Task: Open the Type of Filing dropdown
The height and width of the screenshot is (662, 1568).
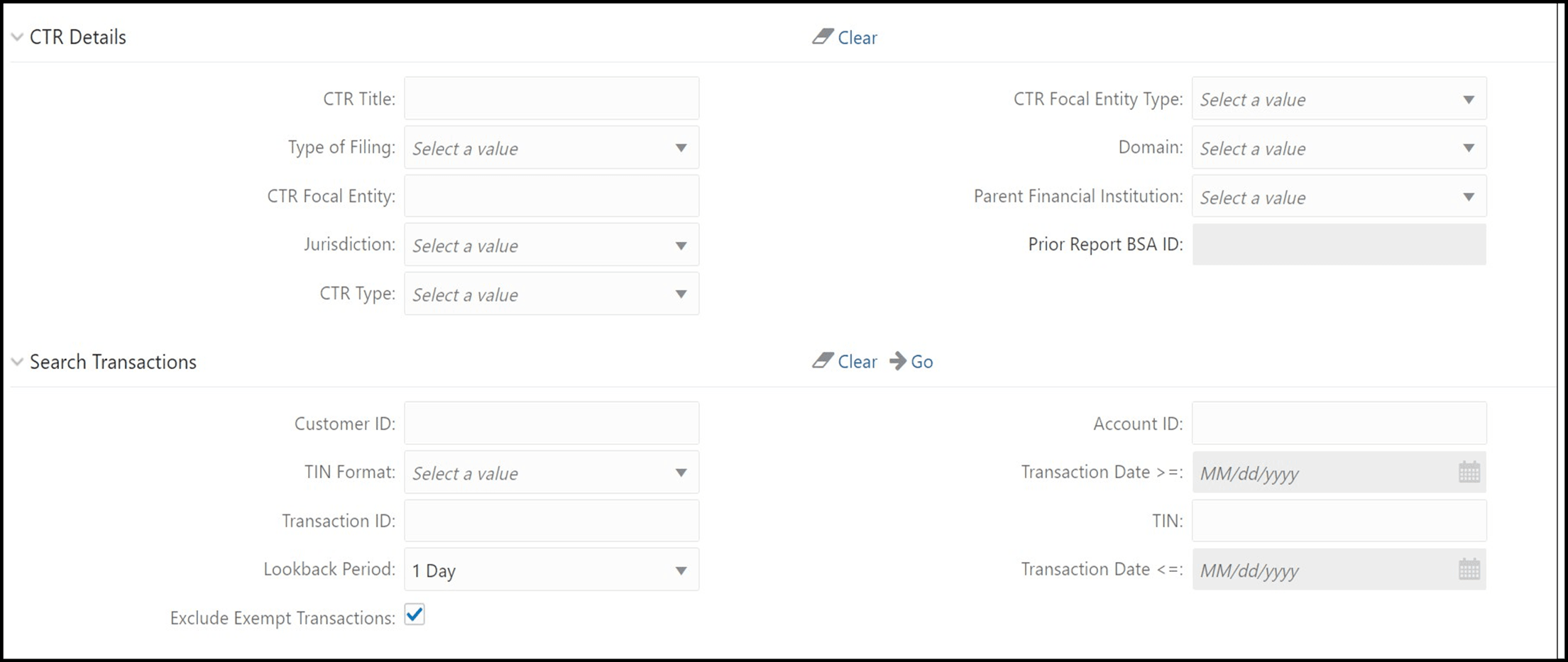Action: pos(680,148)
